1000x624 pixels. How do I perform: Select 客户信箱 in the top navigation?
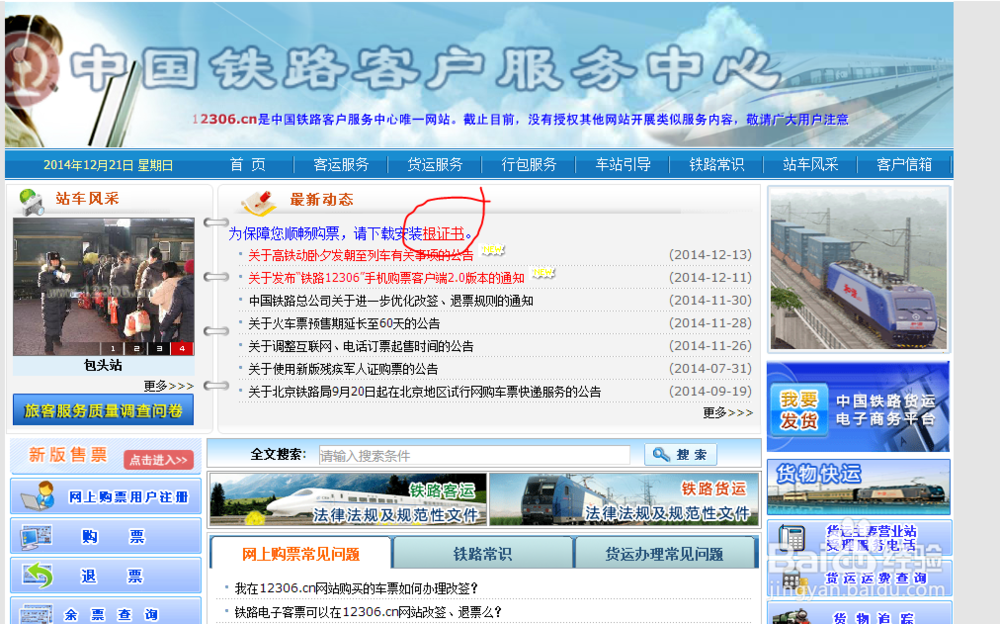pyautogui.click(x=904, y=165)
